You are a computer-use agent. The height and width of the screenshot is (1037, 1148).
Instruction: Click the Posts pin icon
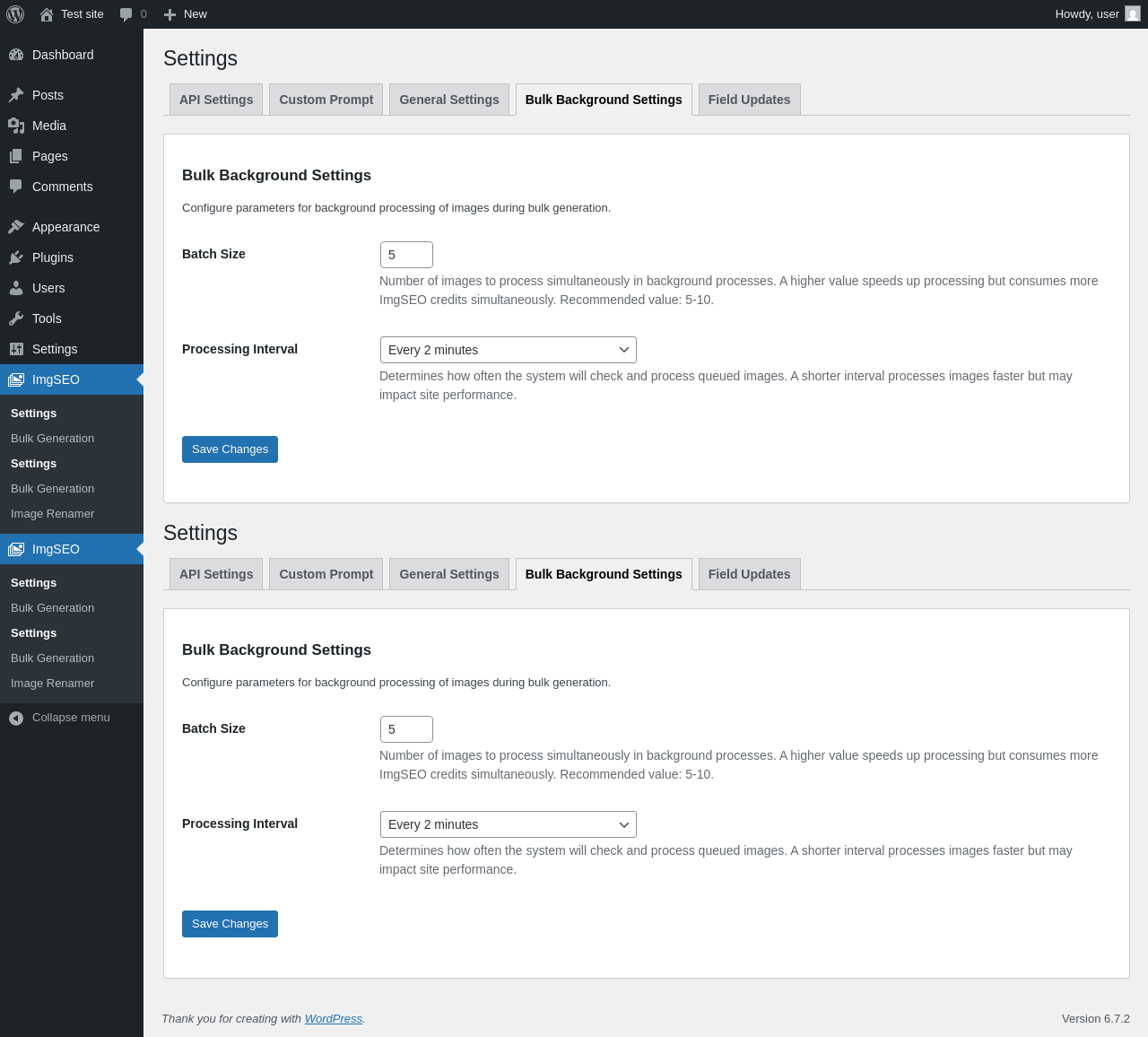click(x=16, y=95)
